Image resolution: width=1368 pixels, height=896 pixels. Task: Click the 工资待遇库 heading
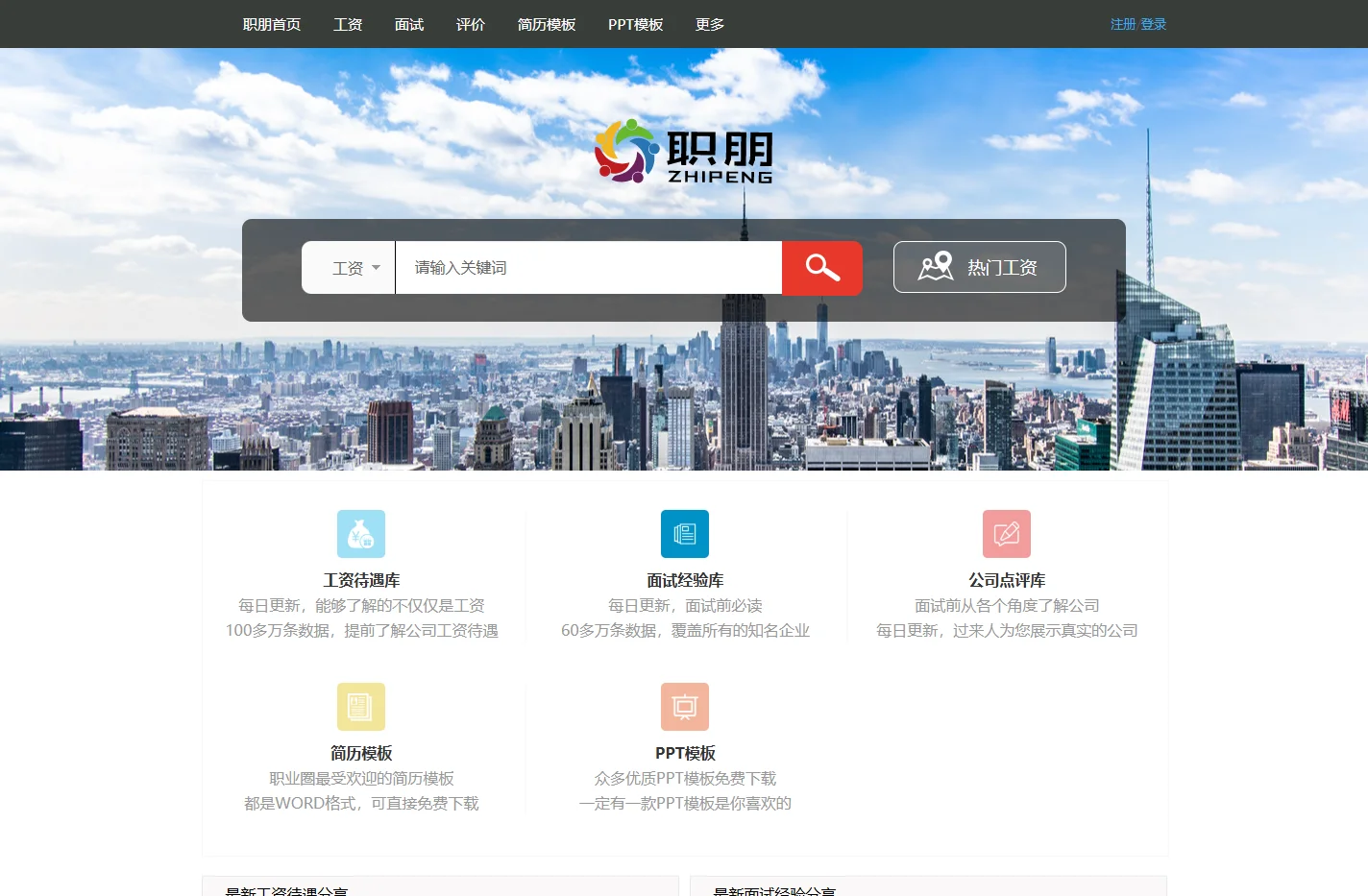point(361,580)
